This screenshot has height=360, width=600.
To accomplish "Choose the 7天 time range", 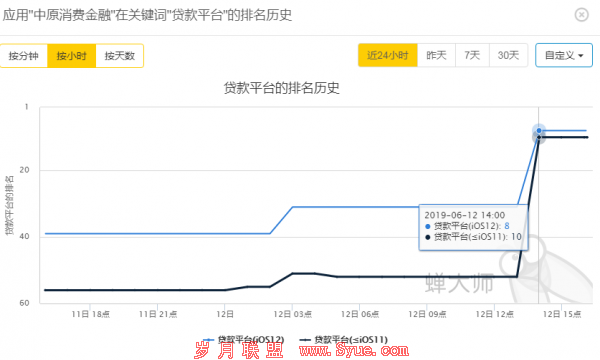I will (472, 55).
